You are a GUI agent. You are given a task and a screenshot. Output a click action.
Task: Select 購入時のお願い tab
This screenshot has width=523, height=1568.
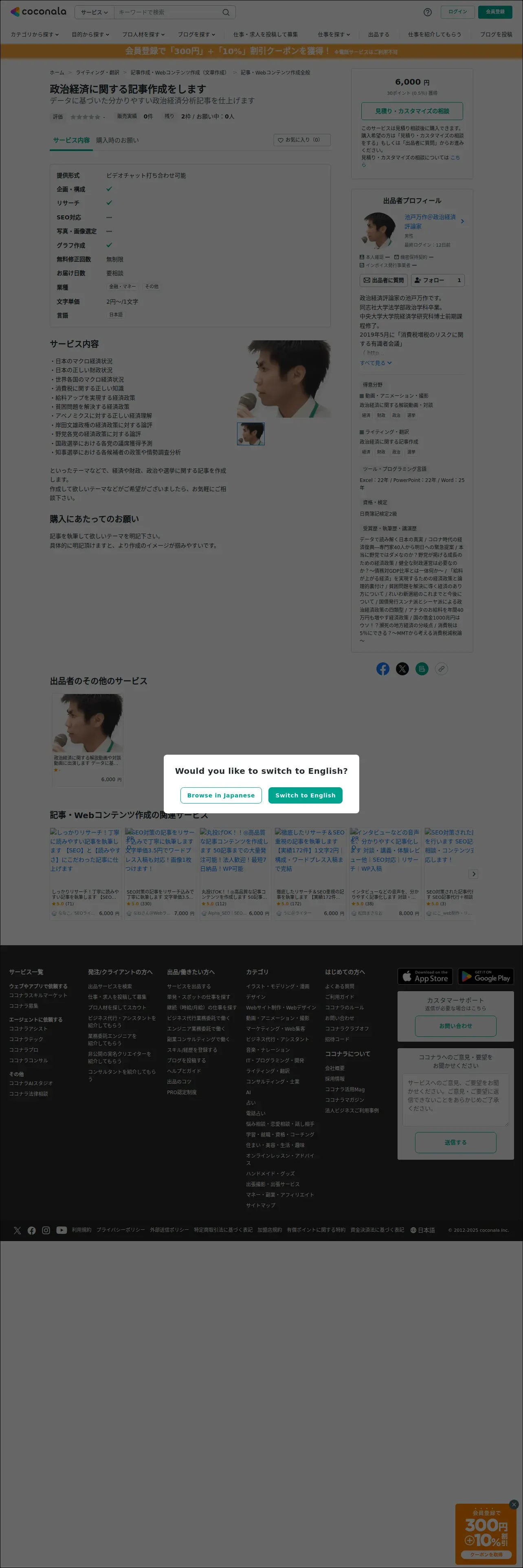(x=117, y=140)
